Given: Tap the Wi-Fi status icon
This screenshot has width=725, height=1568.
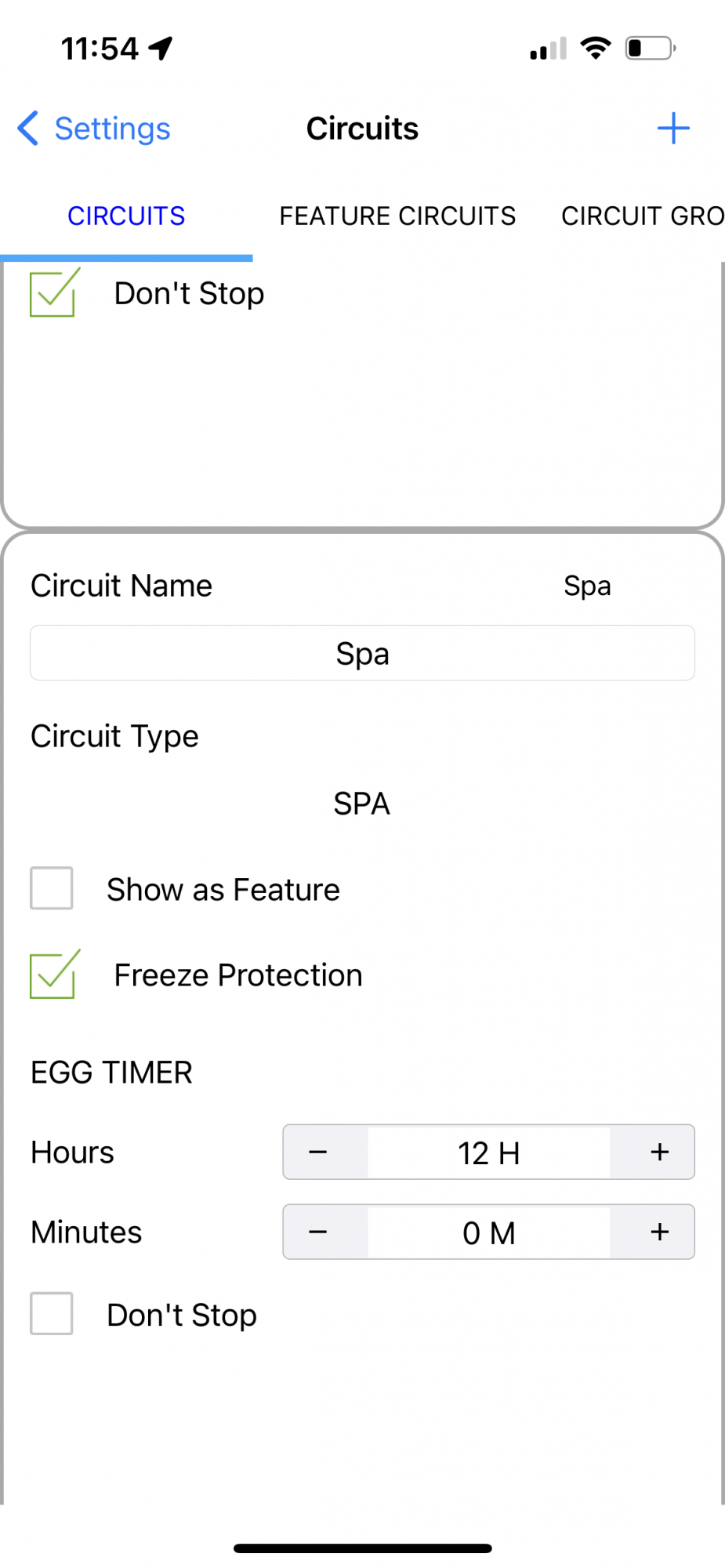Looking at the screenshot, I should pos(596,49).
